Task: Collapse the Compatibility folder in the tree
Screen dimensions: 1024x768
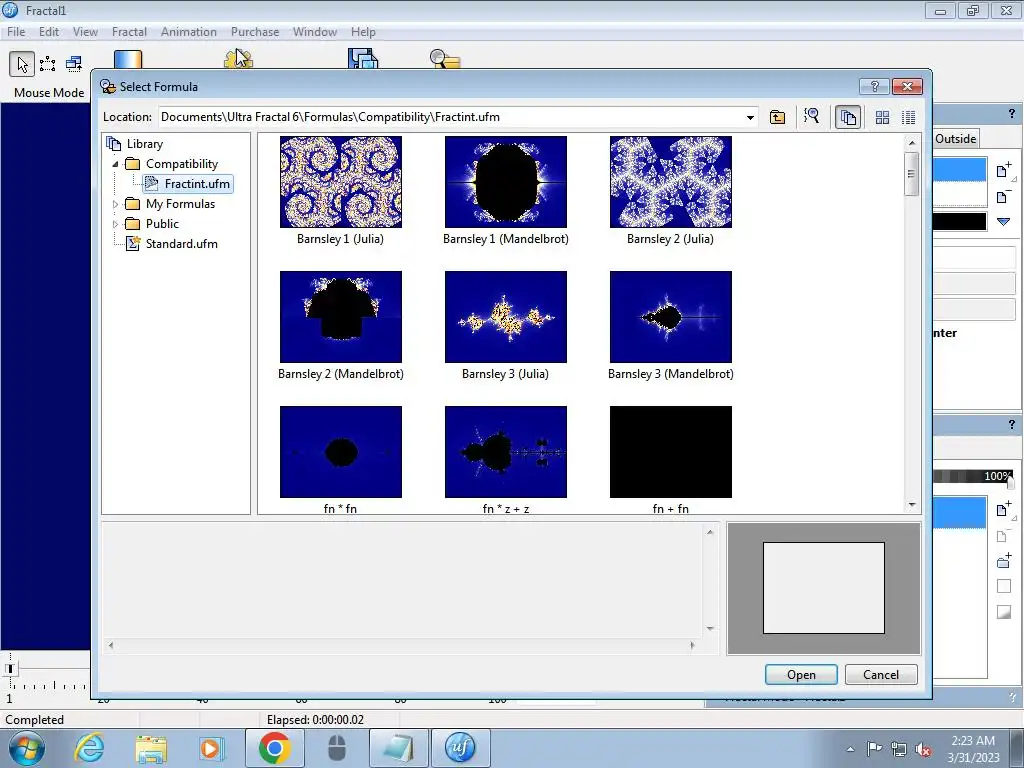Action: [x=116, y=164]
